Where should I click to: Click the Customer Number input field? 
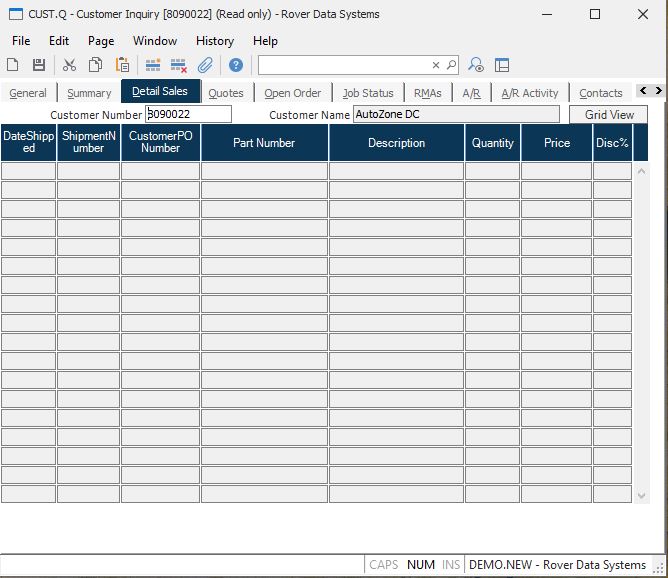tap(188, 115)
